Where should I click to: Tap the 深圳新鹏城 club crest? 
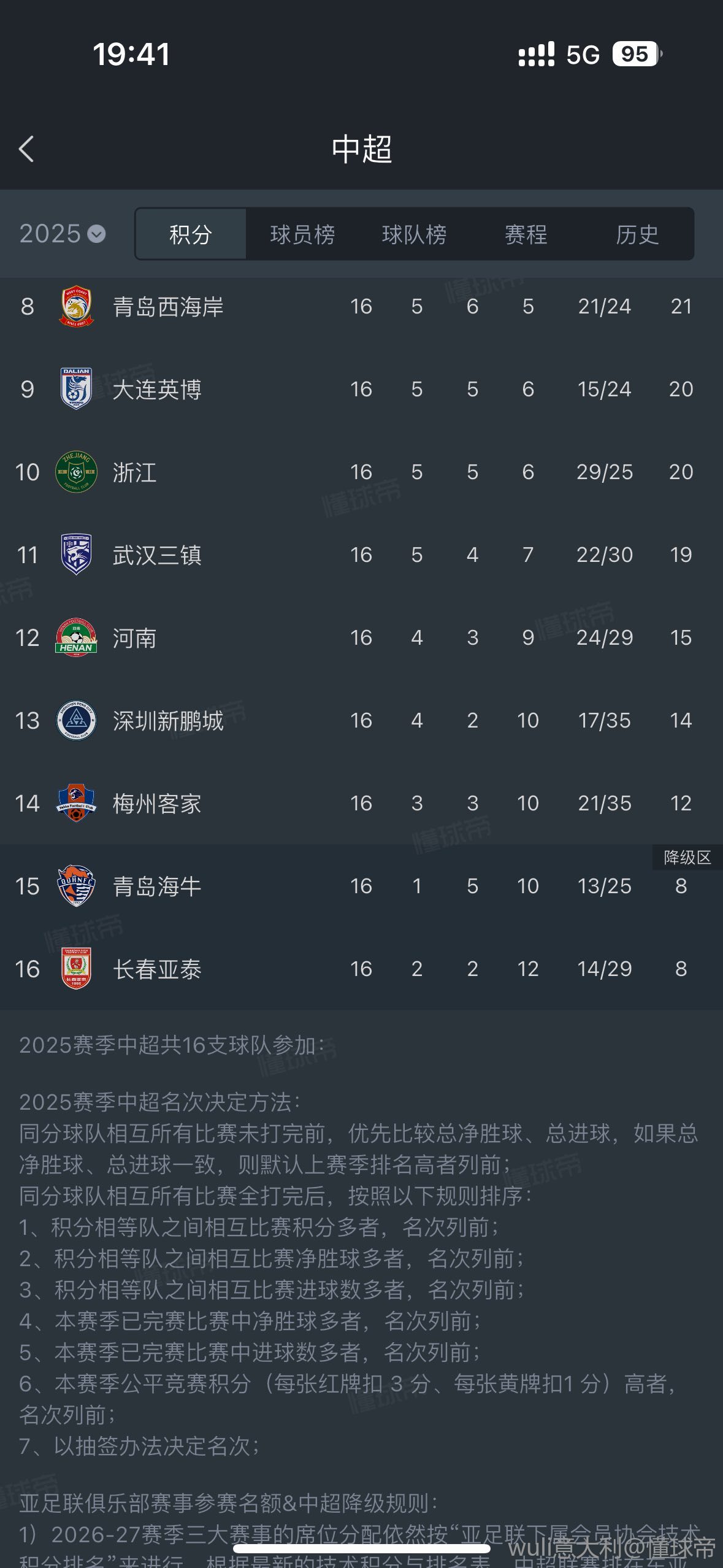click(x=76, y=720)
